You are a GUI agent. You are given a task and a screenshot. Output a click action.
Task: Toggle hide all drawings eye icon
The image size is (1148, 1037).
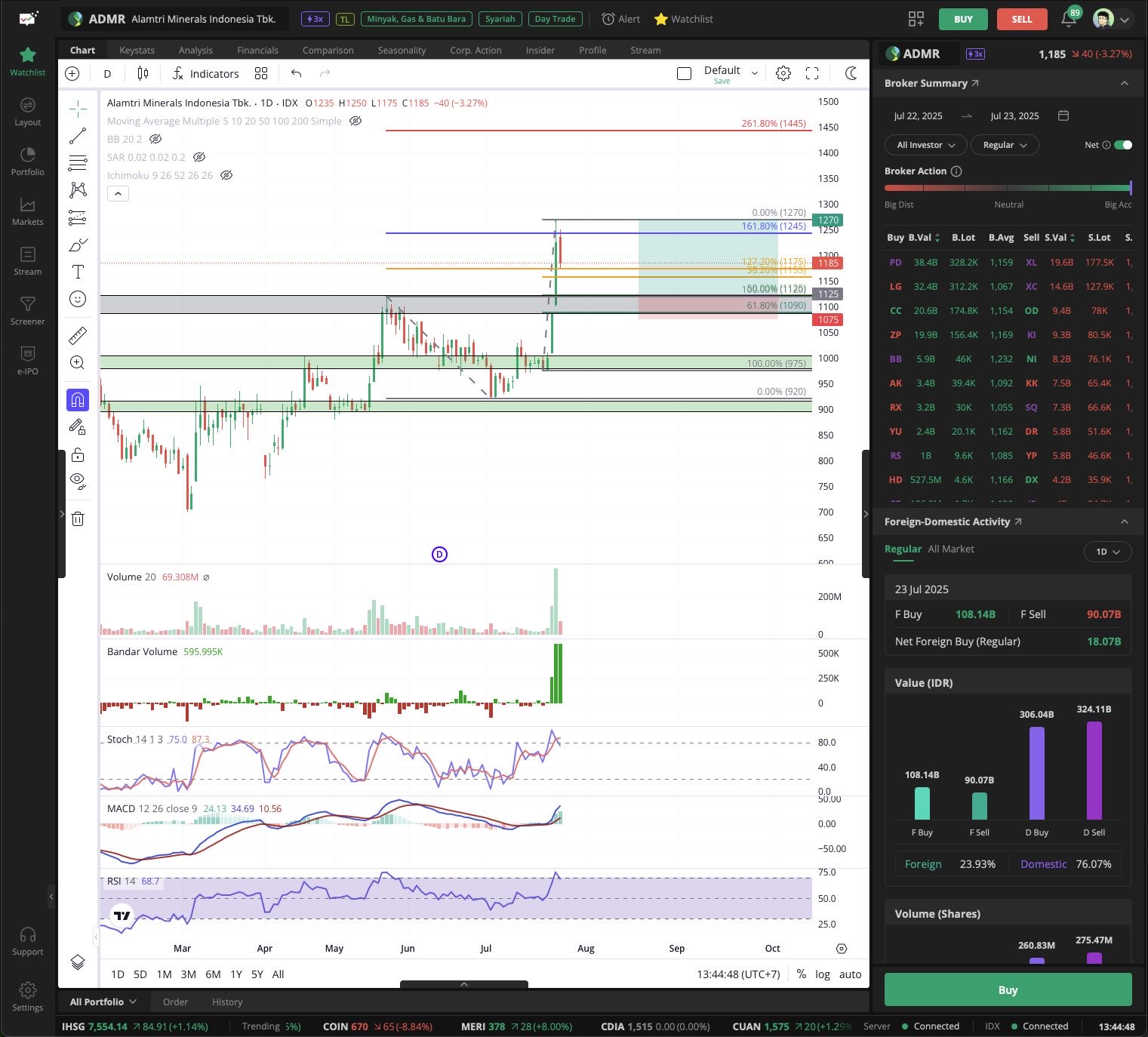click(x=78, y=481)
